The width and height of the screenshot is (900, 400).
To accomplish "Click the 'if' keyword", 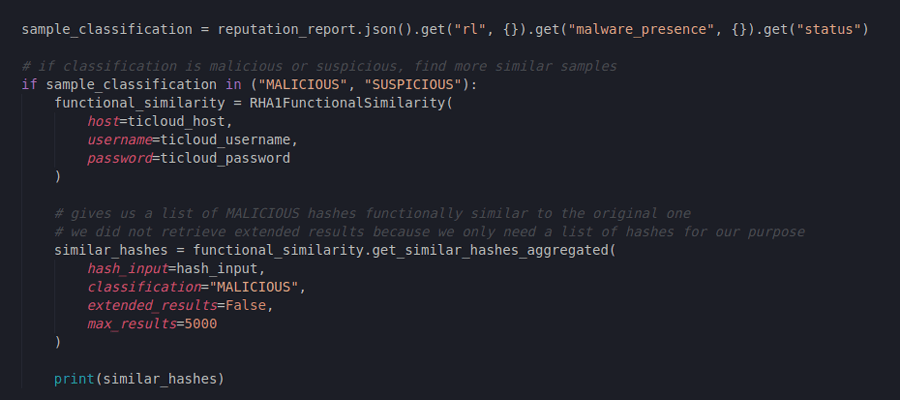I will click(x=29, y=84).
